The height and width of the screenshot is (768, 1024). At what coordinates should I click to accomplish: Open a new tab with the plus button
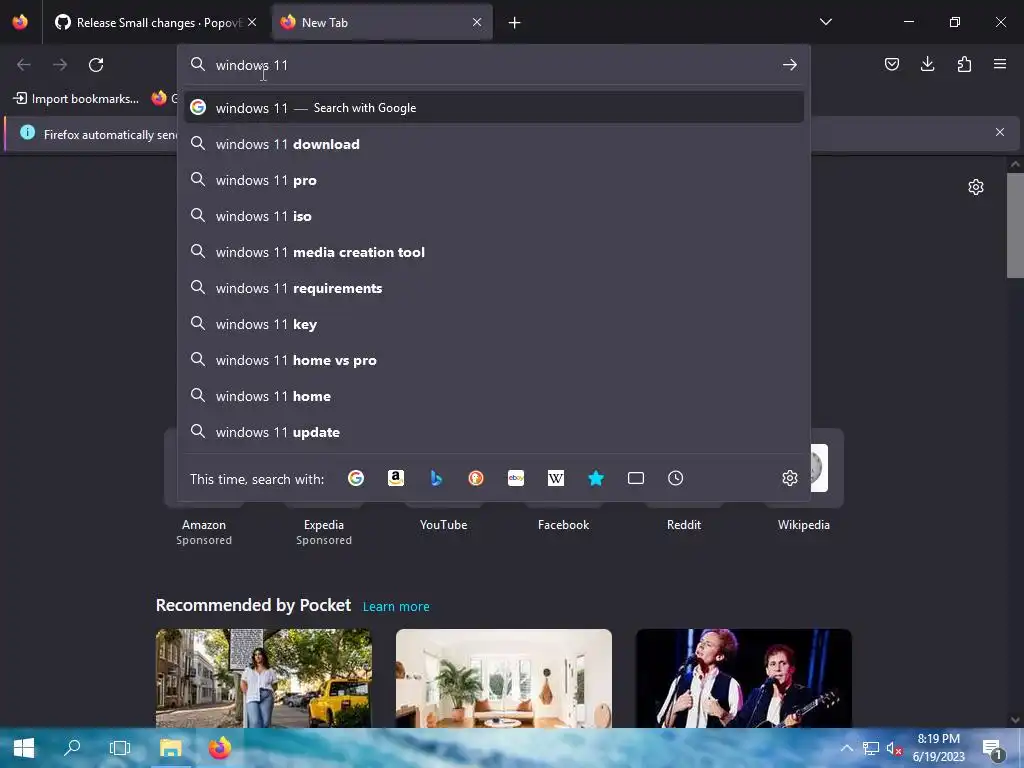pos(515,23)
